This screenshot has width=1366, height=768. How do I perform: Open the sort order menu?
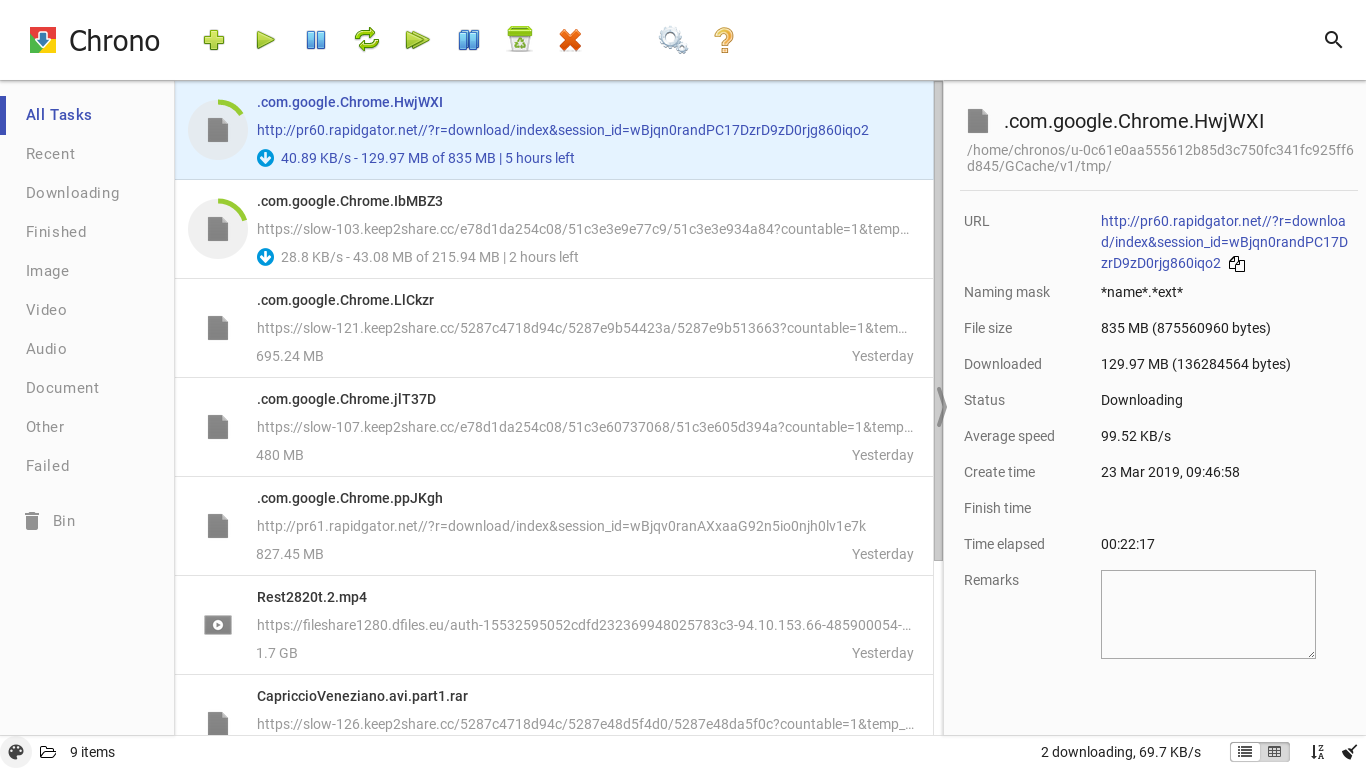(x=1318, y=752)
